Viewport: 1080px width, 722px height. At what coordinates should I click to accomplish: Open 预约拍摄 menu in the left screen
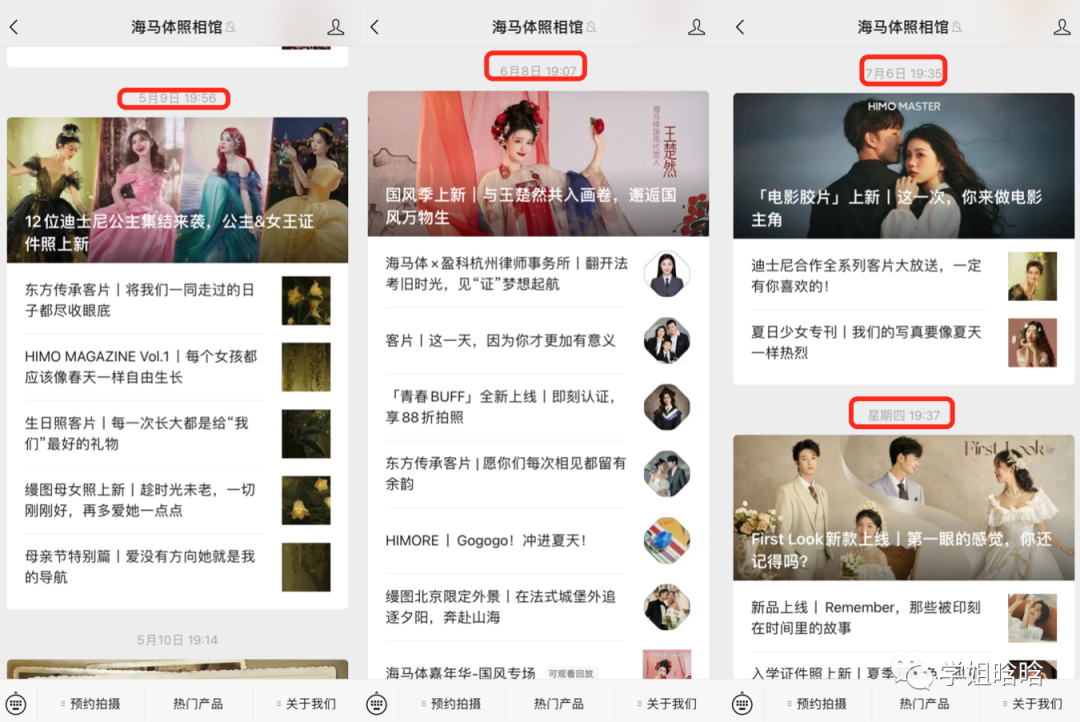click(90, 703)
